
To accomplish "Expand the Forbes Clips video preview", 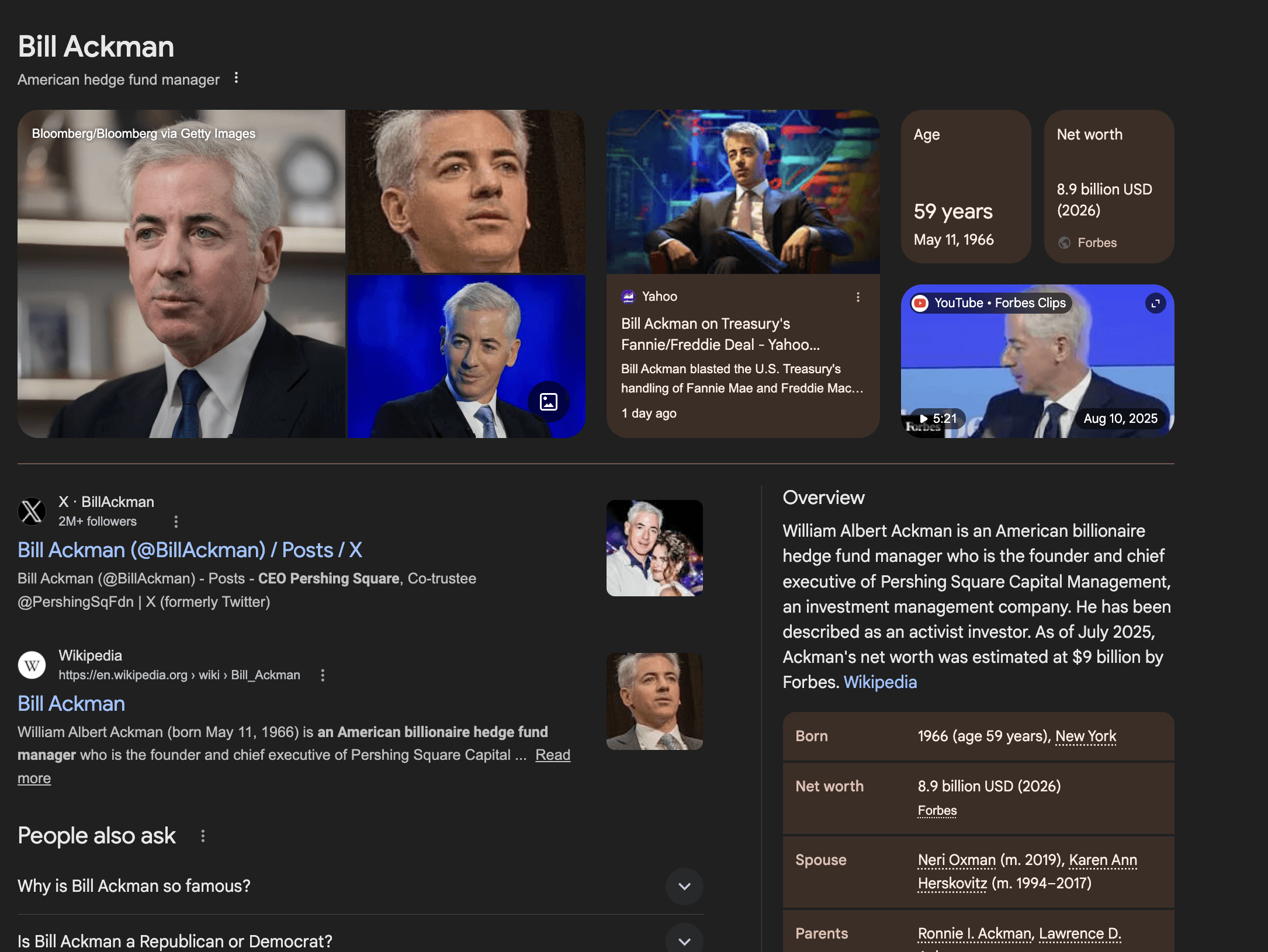I will 1155,303.
